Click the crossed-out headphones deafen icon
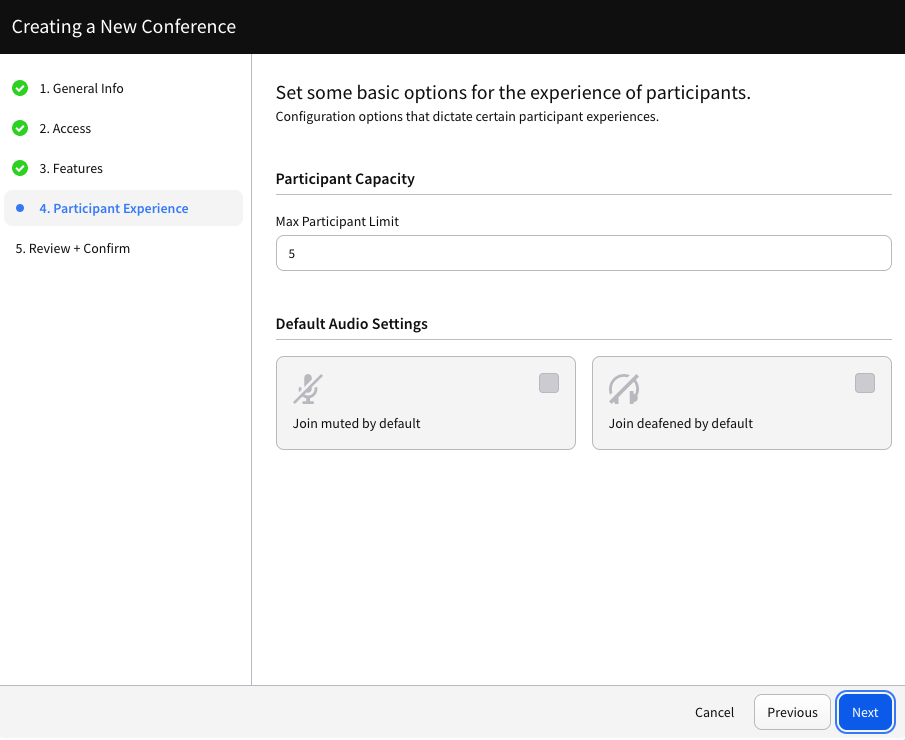The width and height of the screenshot is (905, 740). coord(624,388)
